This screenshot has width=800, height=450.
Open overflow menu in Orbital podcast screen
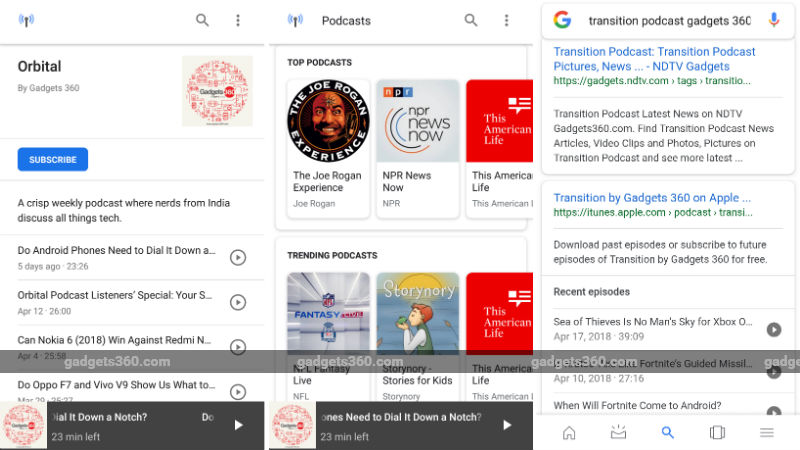coord(238,20)
